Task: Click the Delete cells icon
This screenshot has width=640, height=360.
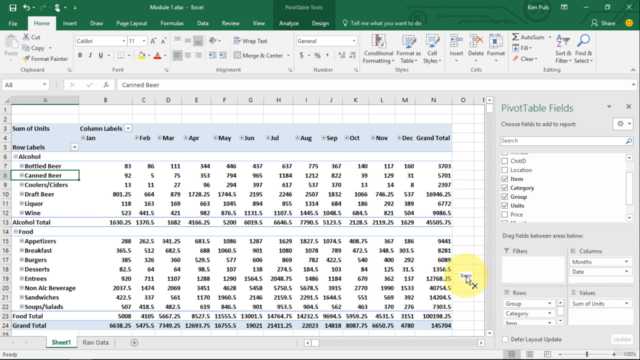Action: pos(476,41)
